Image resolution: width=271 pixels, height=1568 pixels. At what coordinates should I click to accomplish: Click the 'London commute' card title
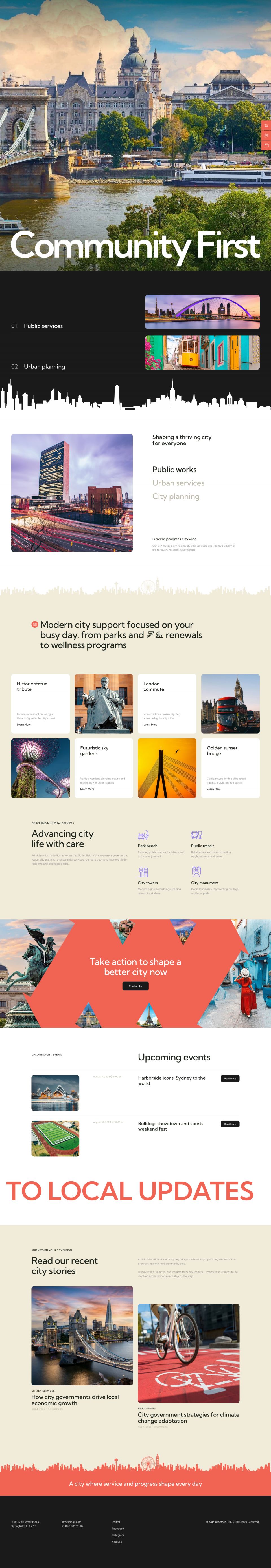(154, 687)
